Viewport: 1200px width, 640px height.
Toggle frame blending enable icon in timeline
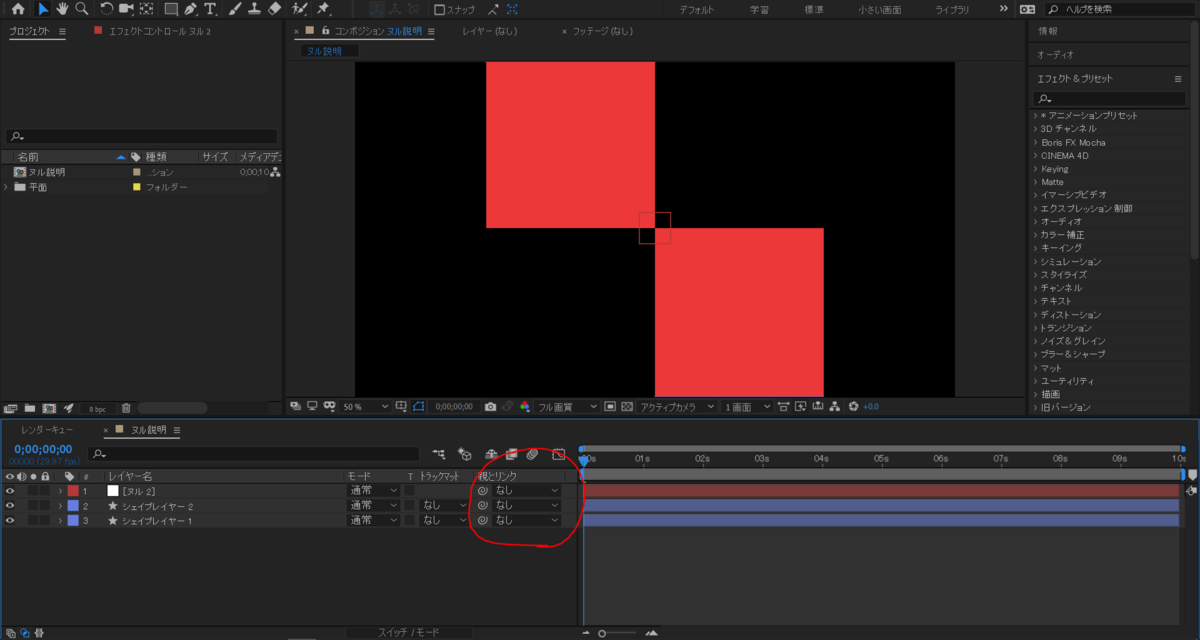point(511,454)
